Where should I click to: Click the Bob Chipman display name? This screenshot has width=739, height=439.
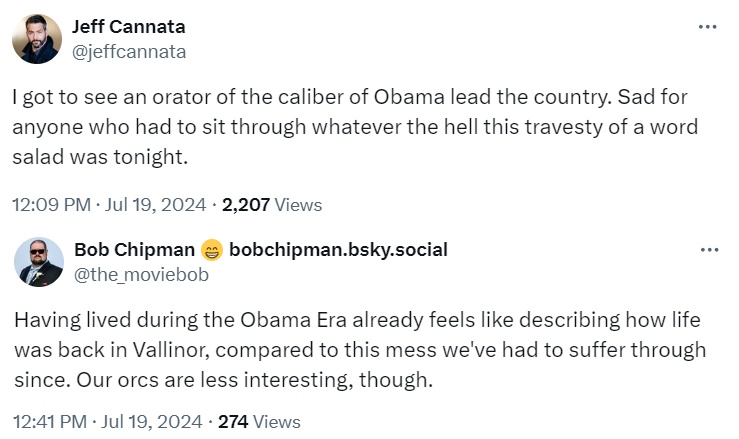tap(135, 250)
